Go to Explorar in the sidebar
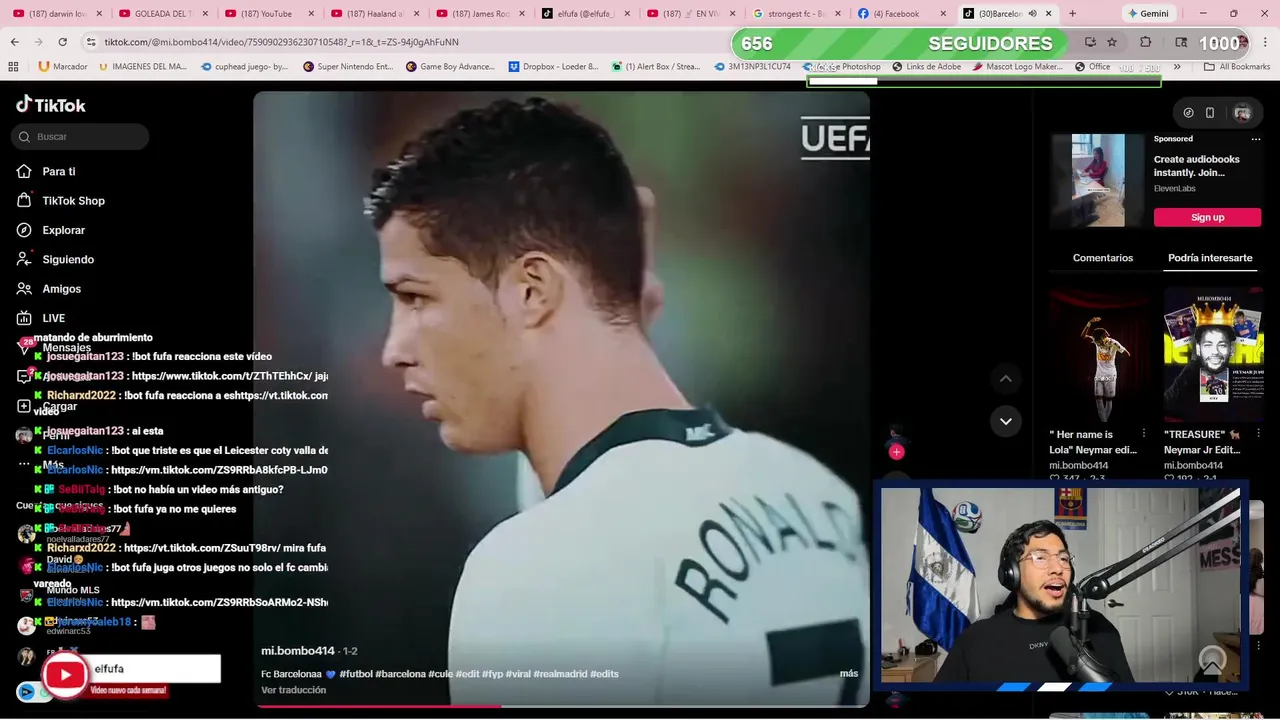The width and height of the screenshot is (1280, 720). point(63,230)
